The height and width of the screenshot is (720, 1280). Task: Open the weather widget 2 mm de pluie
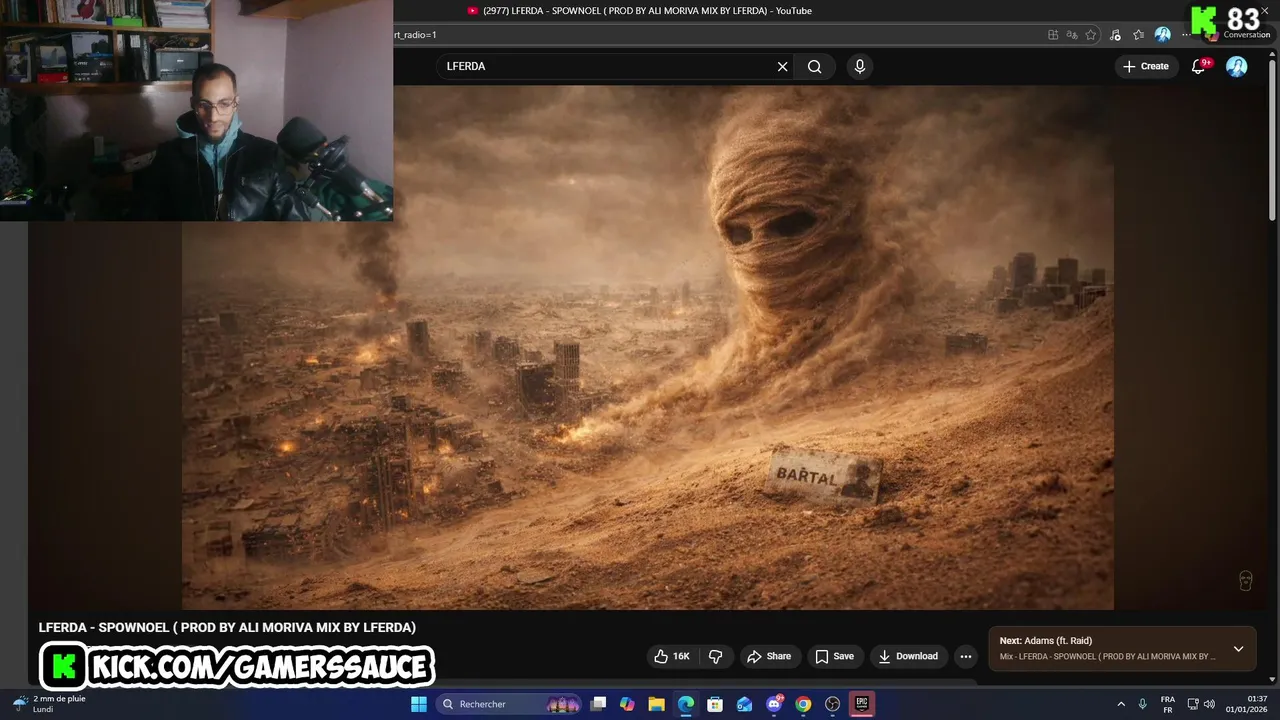pyautogui.click(x=47, y=704)
